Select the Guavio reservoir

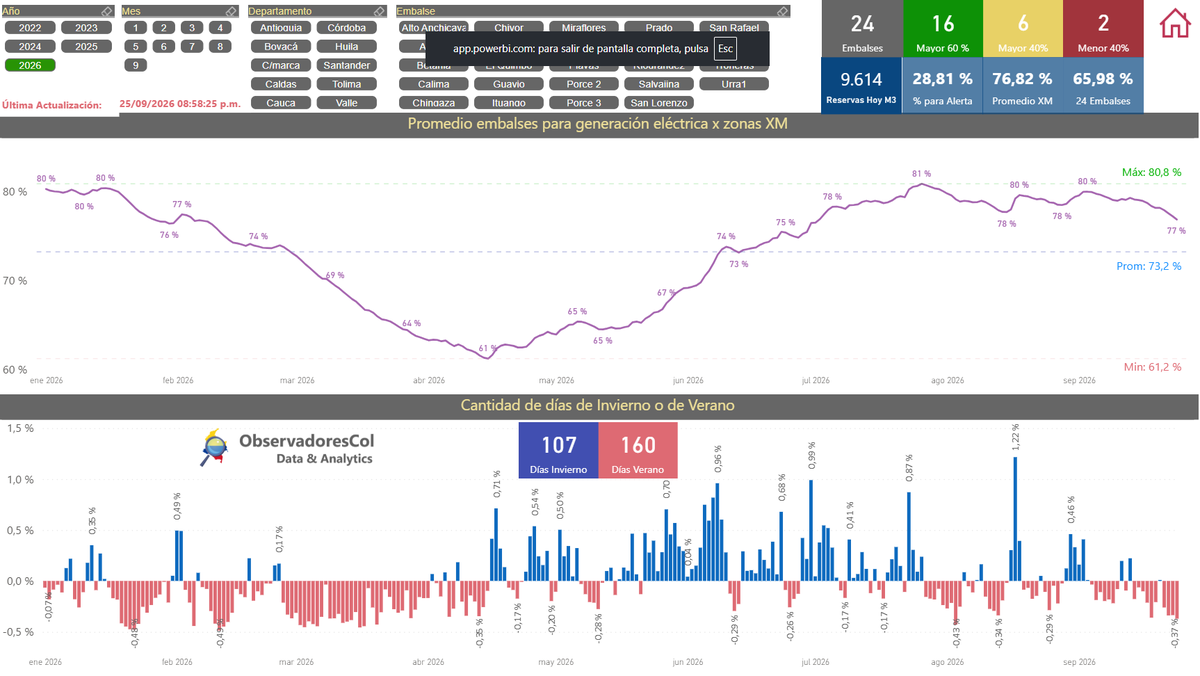508,84
